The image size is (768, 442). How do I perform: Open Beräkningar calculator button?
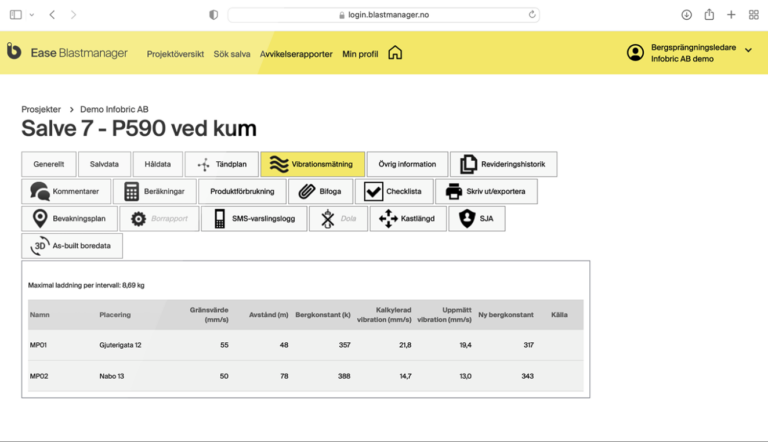coord(154,192)
